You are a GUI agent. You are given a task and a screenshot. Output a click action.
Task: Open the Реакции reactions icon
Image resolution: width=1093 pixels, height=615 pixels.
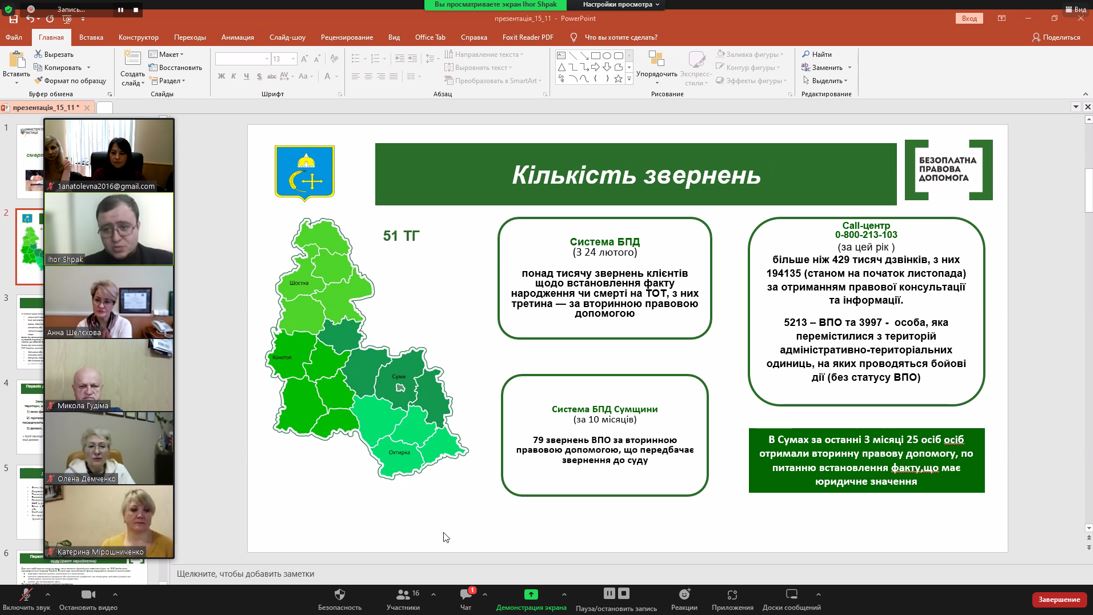pos(684,596)
